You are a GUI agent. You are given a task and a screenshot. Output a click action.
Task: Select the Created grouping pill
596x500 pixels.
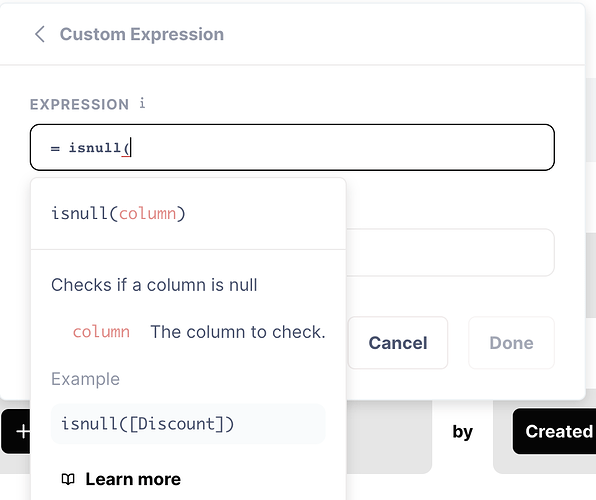coord(555,432)
